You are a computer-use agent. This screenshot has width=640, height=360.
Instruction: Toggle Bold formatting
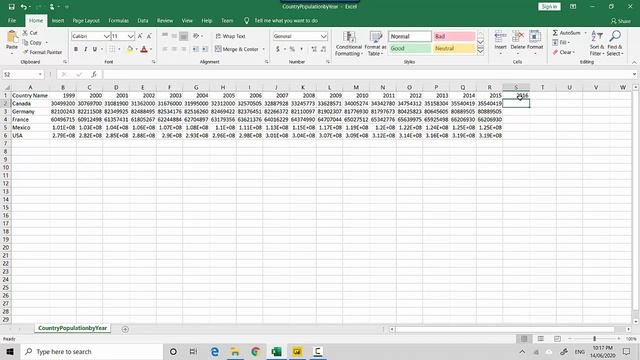[x=76, y=49]
